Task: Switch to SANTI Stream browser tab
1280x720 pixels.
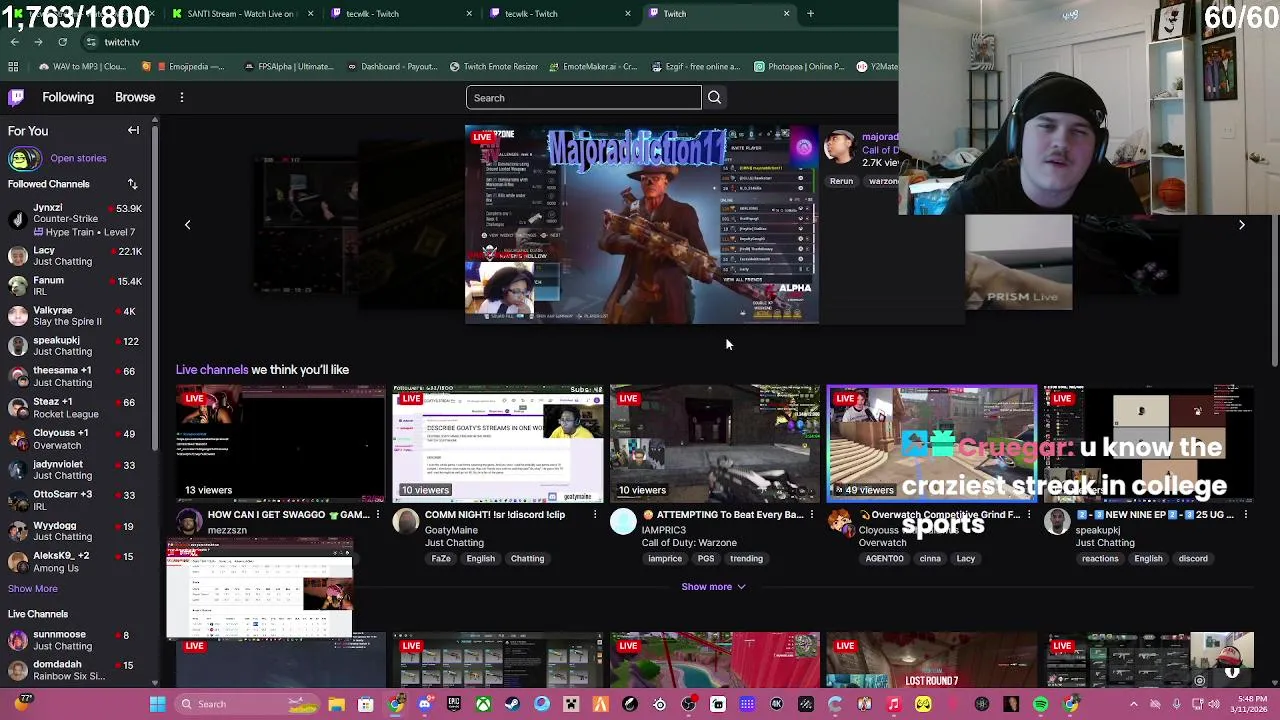Action: (x=241, y=14)
